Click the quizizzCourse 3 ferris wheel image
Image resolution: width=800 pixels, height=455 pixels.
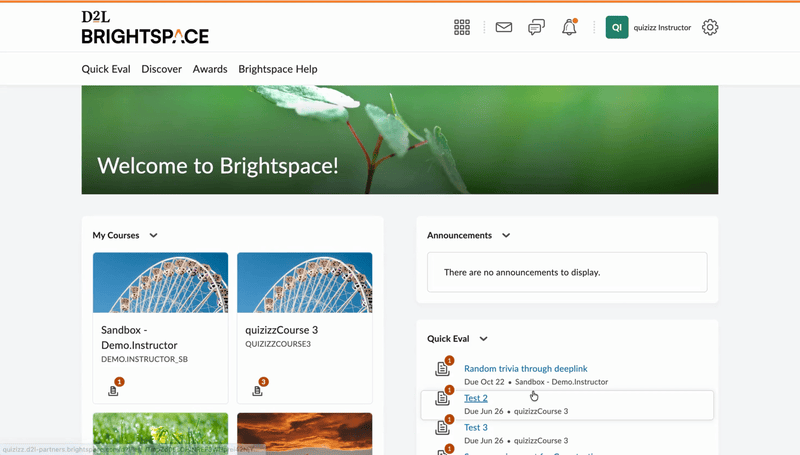[x=305, y=283]
